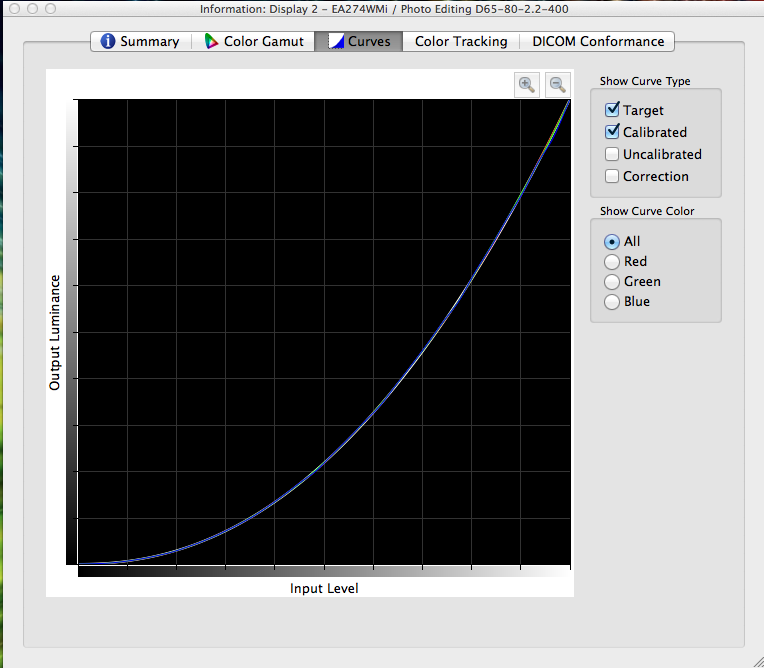Select the Red curve color radio
This screenshot has height=668, width=764.
pos(612,262)
